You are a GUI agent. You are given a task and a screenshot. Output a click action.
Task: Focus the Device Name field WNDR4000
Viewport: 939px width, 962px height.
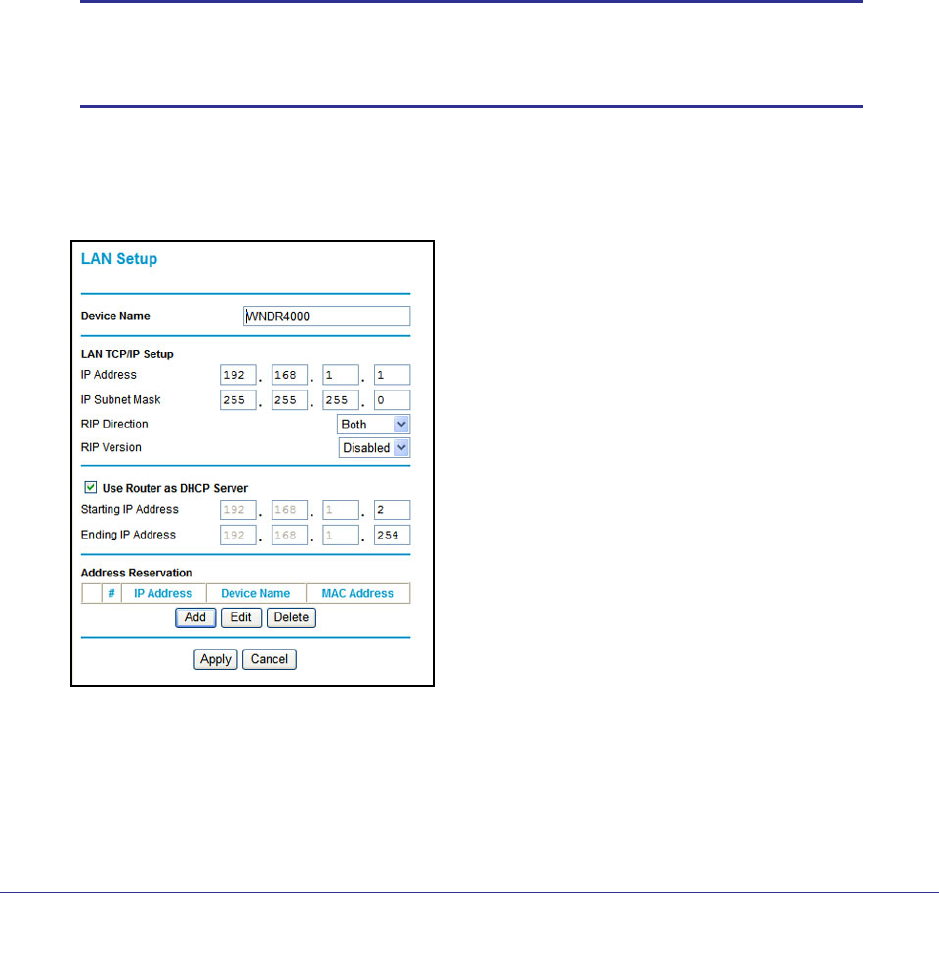click(326, 316)
